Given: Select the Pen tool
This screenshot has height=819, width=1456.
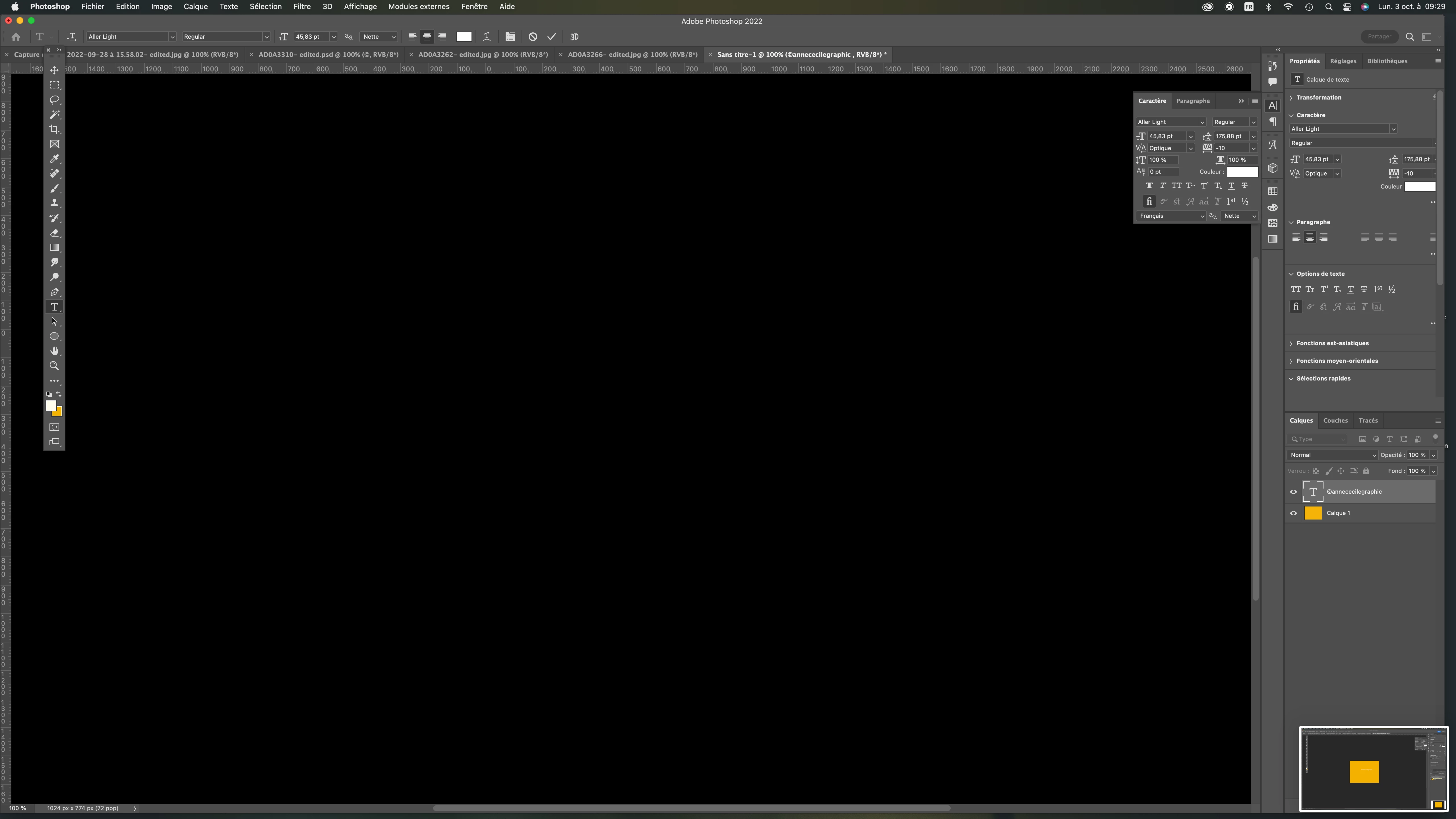Looking at the screenshot, I should [54, 292].
